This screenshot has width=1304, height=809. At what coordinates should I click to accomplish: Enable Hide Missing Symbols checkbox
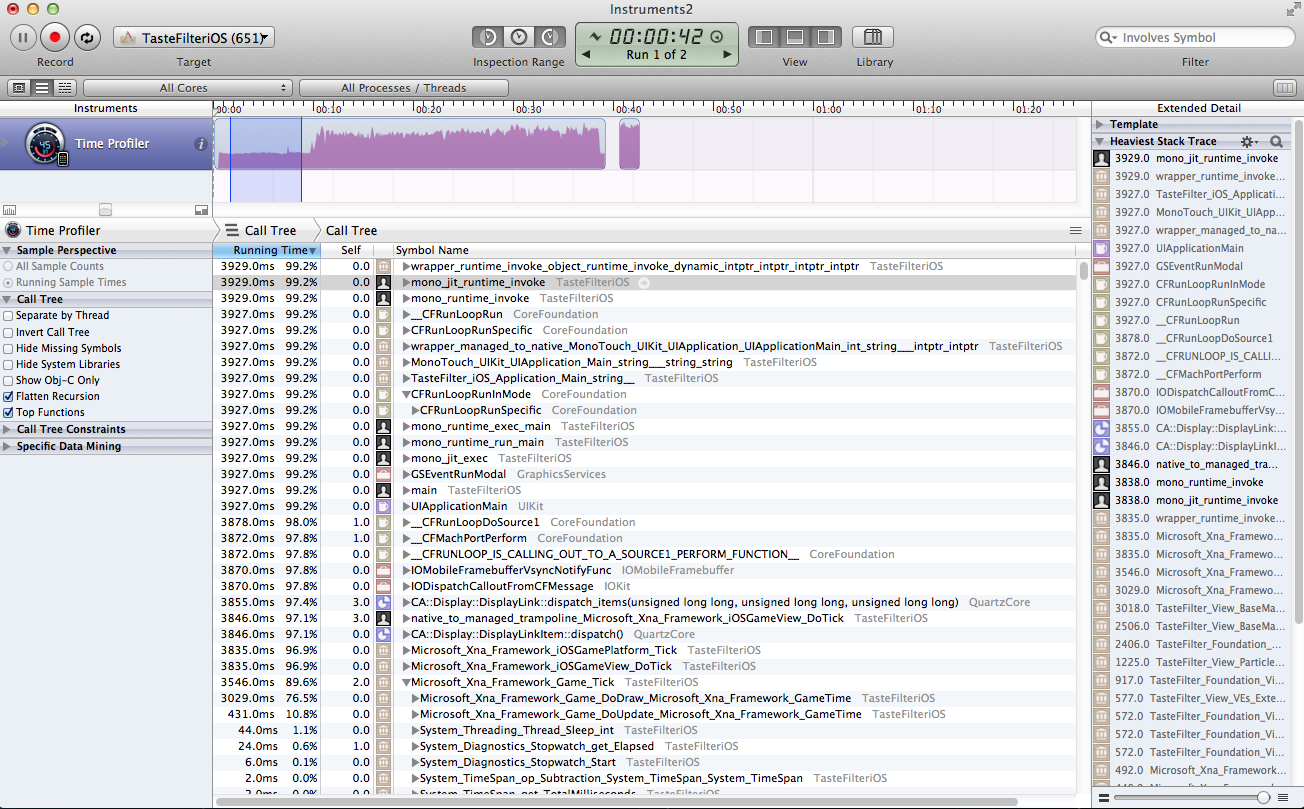pyautogui.click(x=9, y=348)
